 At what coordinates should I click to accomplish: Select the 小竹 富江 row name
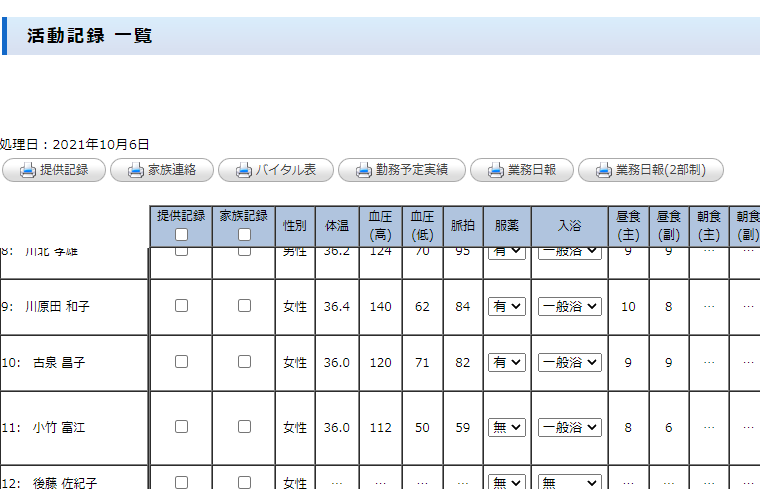pos(58,427)
